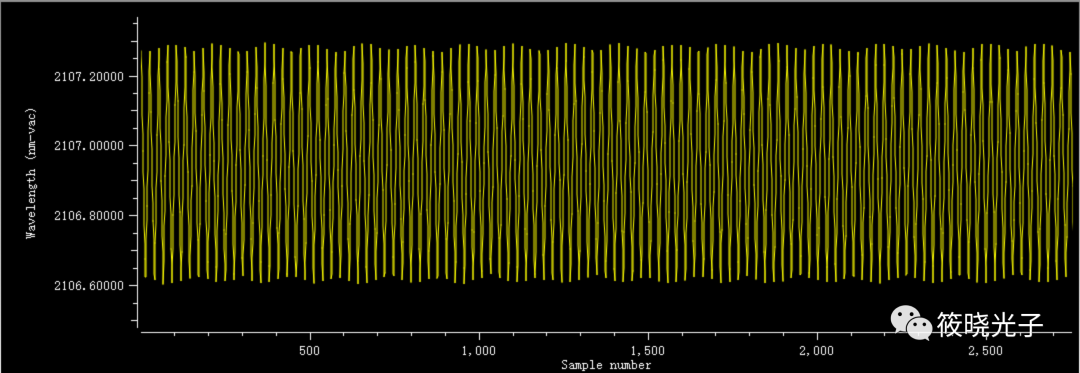Select the Wavelength (nm-vac) axis title
The width and height of the screenshot is (1080, 373).
coord(31,173)
